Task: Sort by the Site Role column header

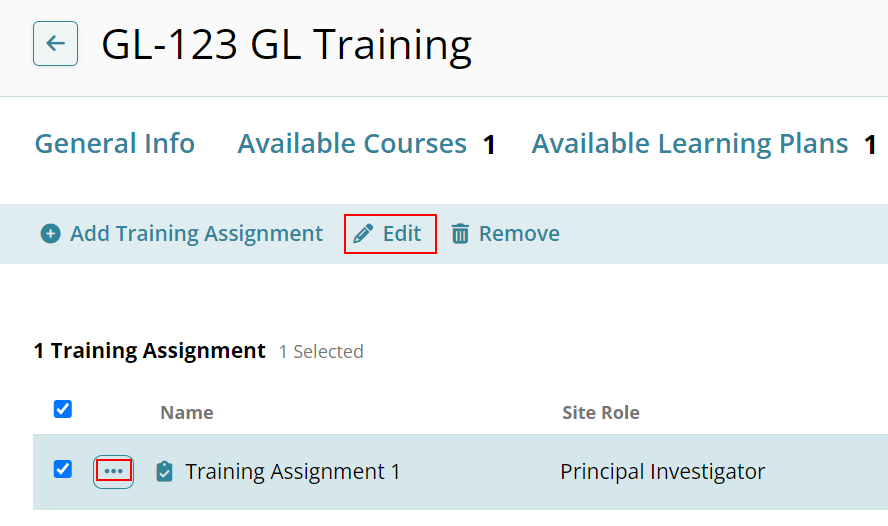Action: (x=601, y=412)
